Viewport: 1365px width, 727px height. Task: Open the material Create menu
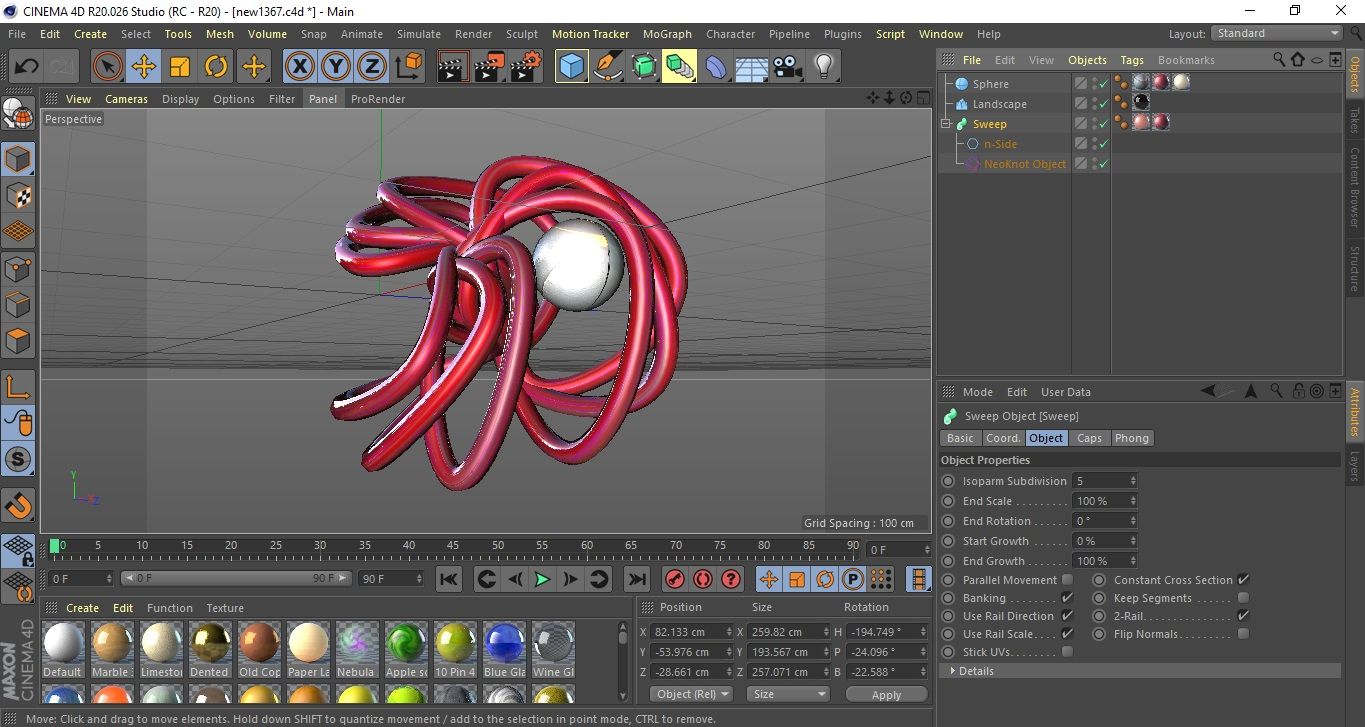tap(82, 608)
